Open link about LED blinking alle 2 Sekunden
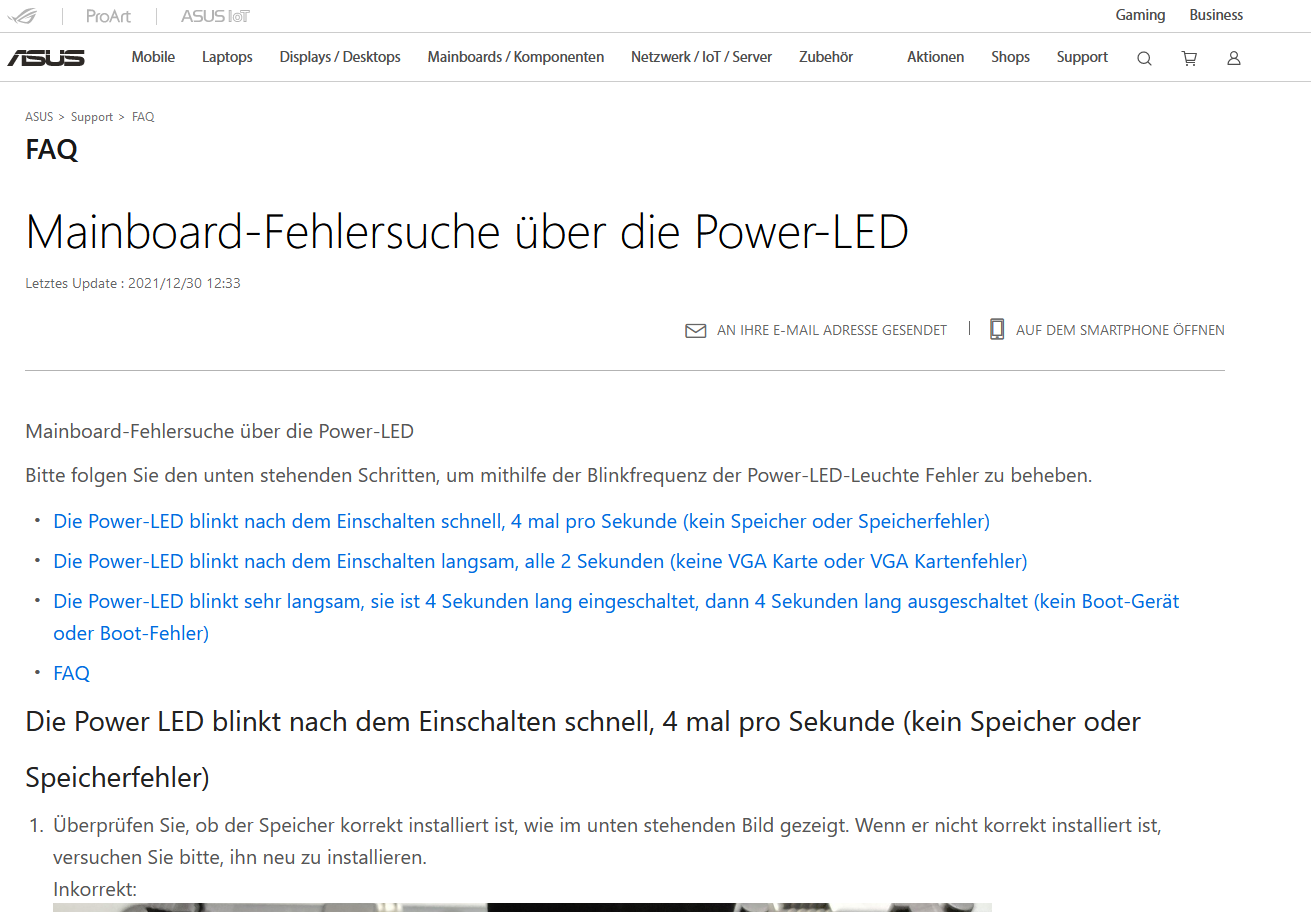The width and height of the screenshot is (1311, 912). 540,561
